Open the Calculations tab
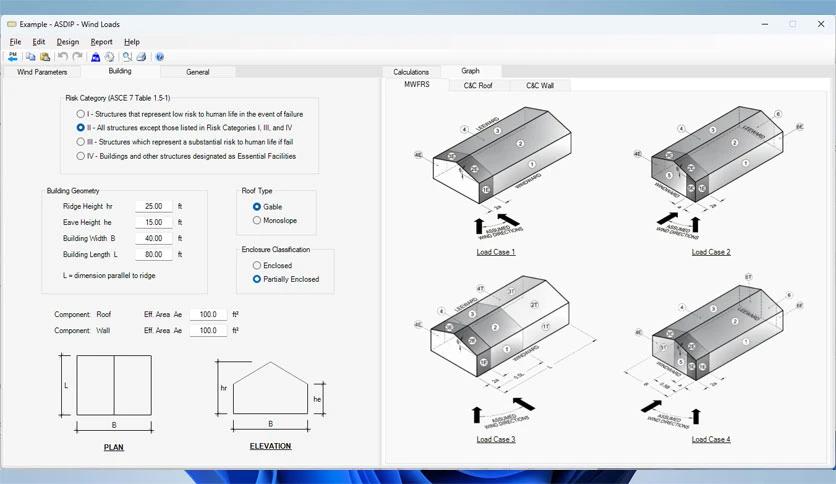Viewport: 836px width, 484px height. point(411,72)
